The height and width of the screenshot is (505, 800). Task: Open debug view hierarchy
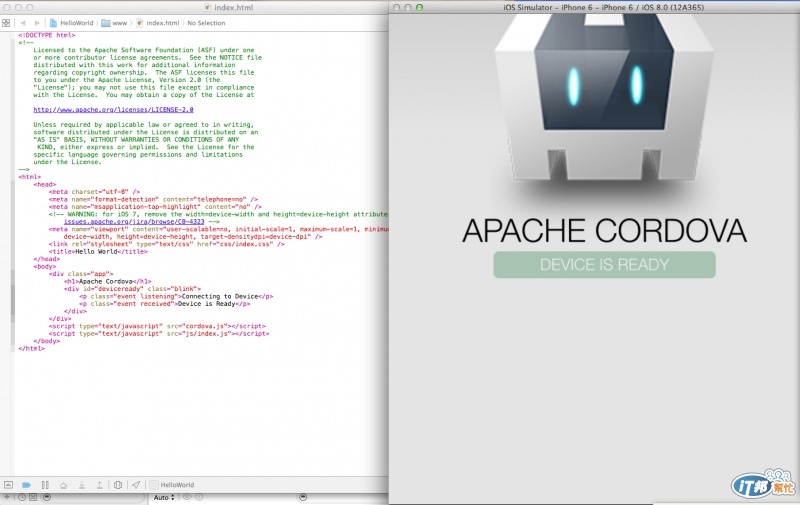[118, 485]
